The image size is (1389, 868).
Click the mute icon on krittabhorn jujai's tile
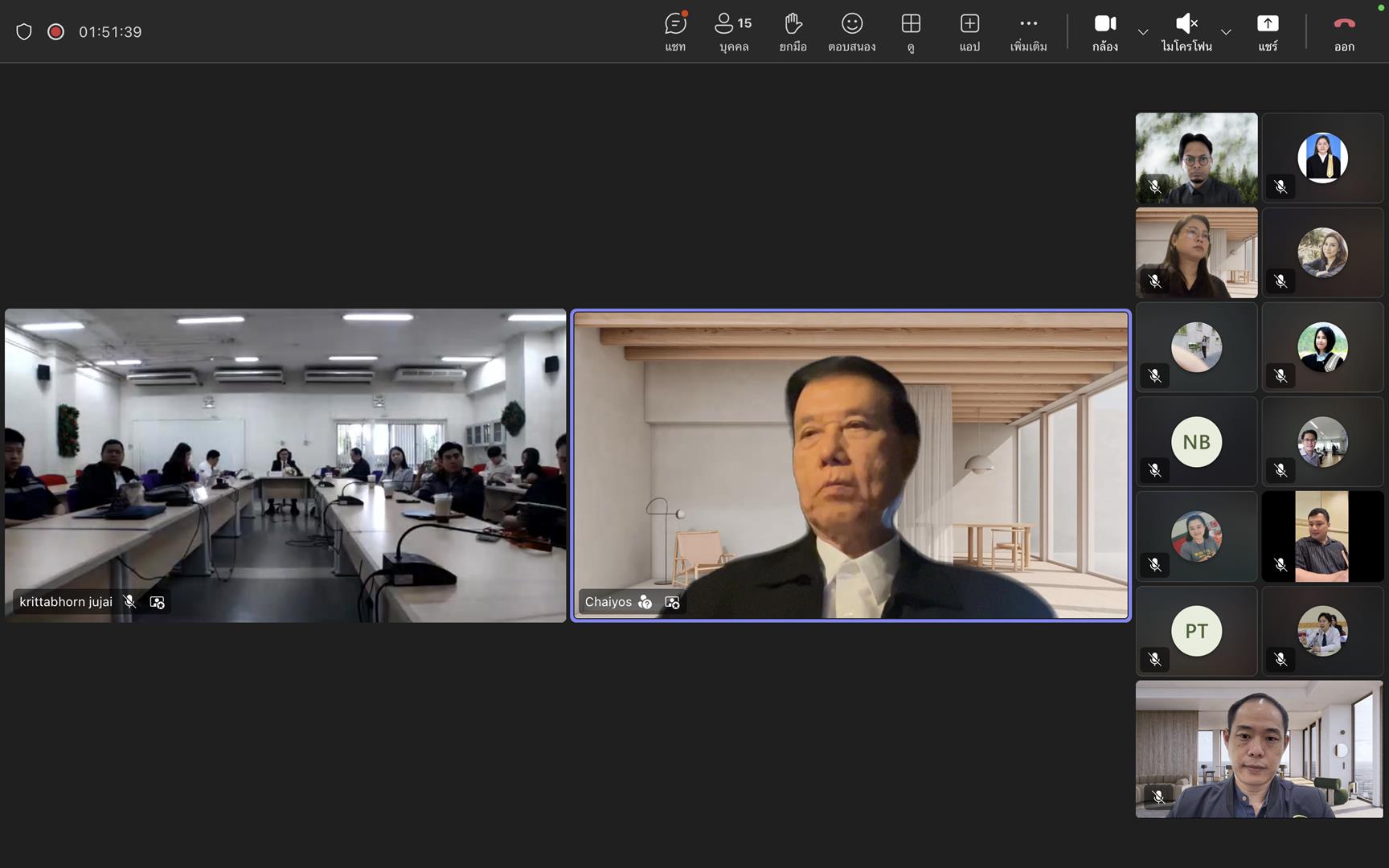(129, 601)
